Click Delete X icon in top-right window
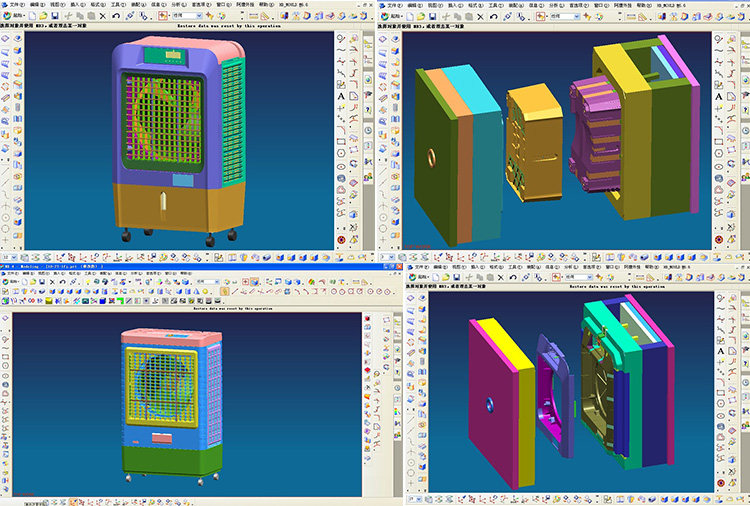The image size is (750, 506). (x=480, y=17)
